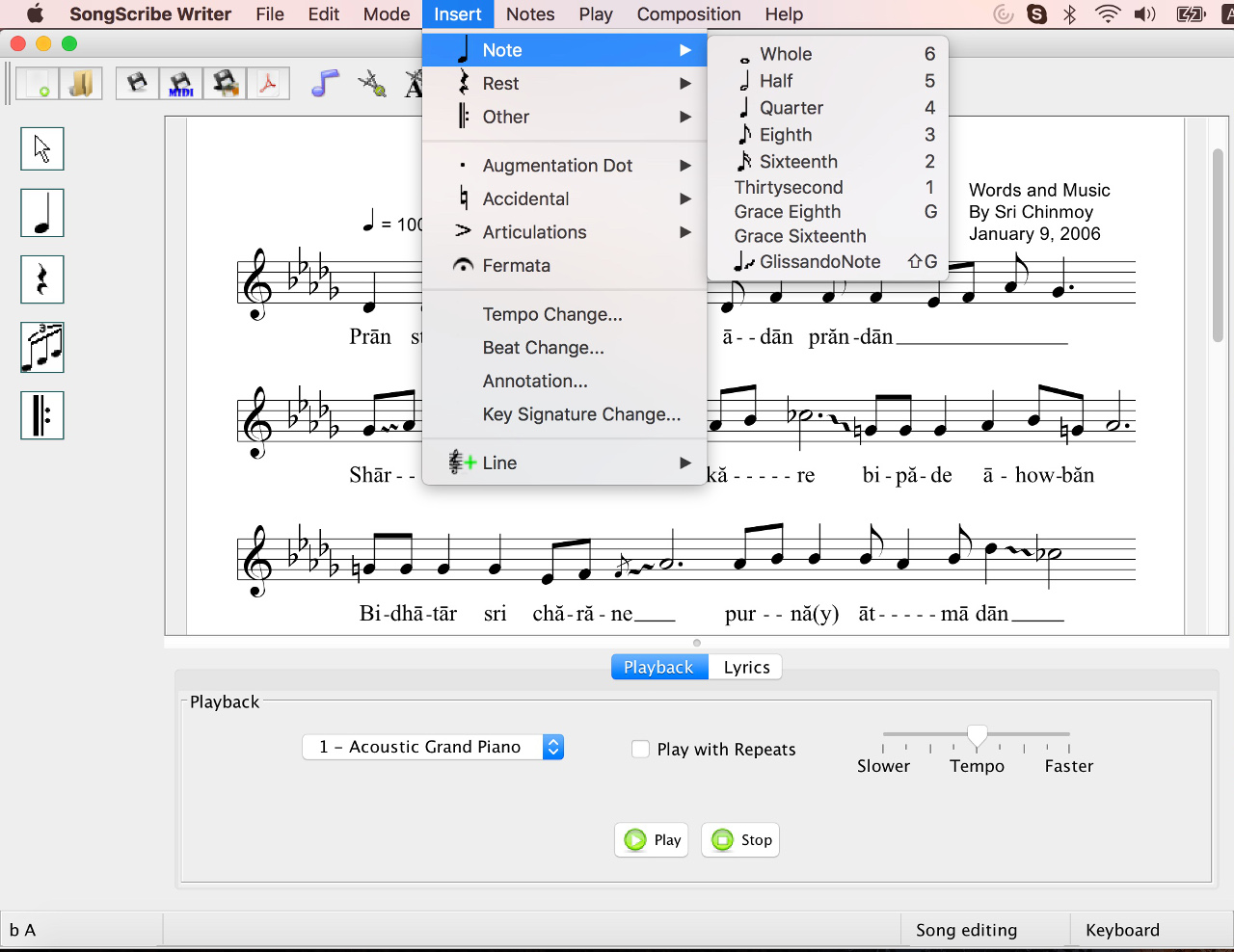The image size is (1234, 952).
Task: Select the quarter rest palette tool
Action: click(42, 279)
